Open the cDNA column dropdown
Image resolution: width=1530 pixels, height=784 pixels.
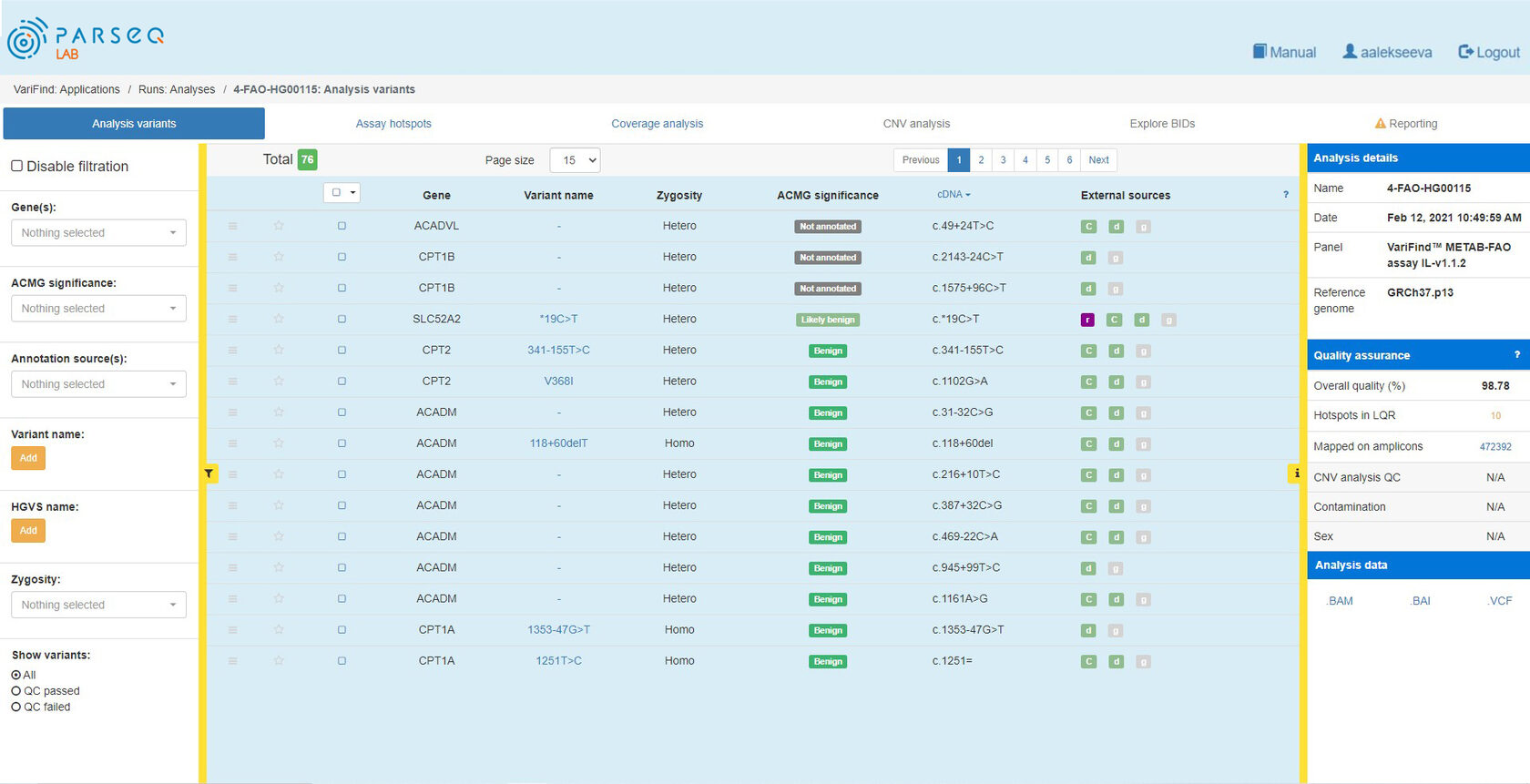point(954,194)
